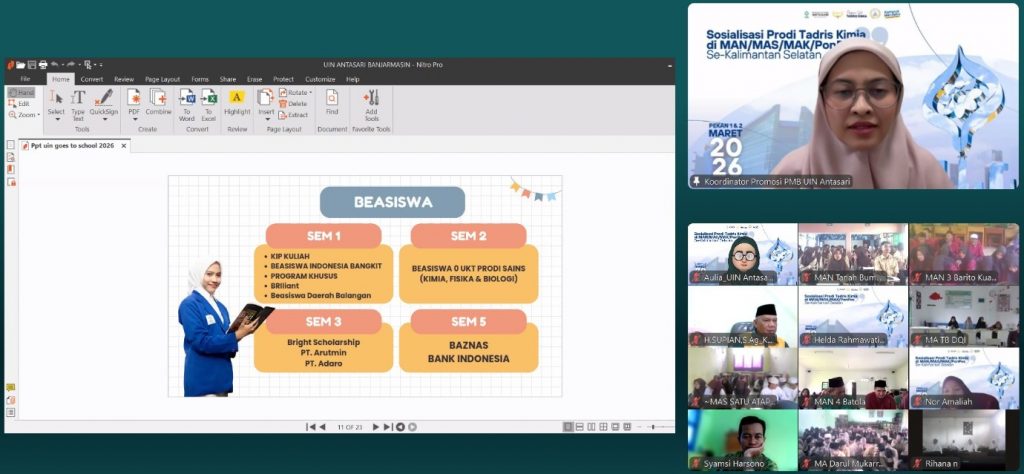This screenshot has height=474, width=1024.
Task: Activate the Edit tool in the ribbon
Action: click(19, 103)
